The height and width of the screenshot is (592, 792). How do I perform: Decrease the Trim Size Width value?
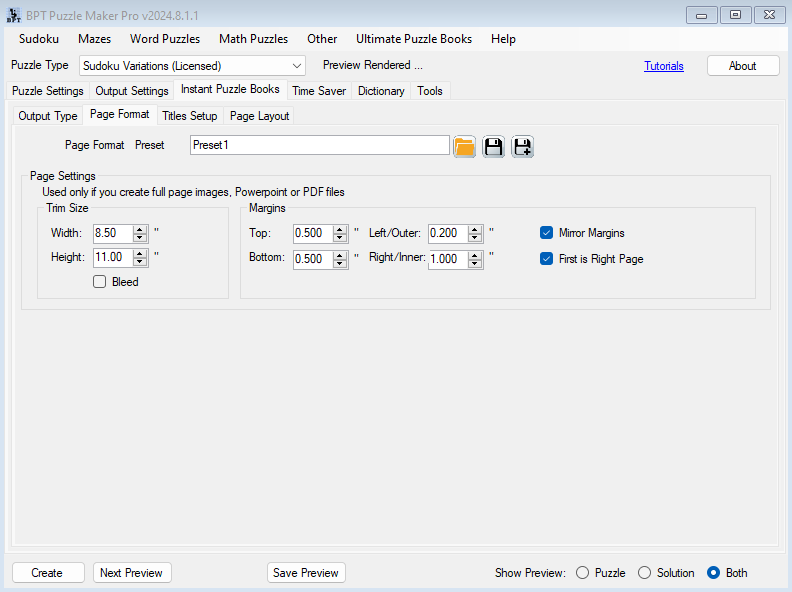[x=140, y=237]
